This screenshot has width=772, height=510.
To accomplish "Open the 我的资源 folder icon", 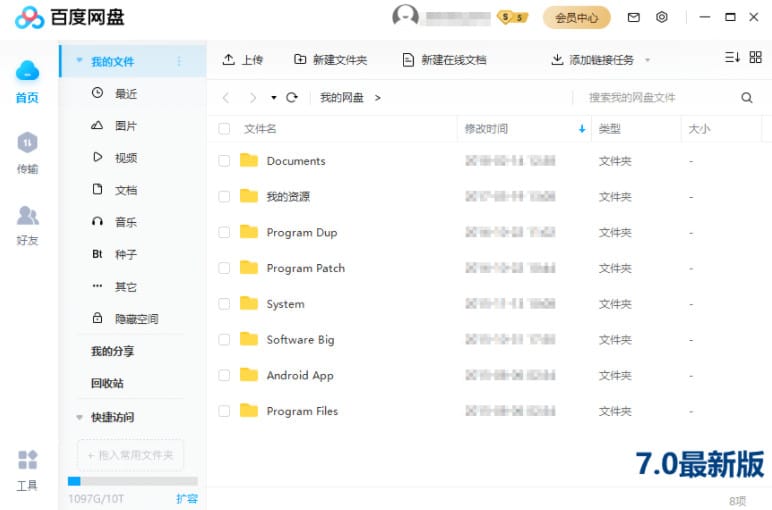I will 249,196.
